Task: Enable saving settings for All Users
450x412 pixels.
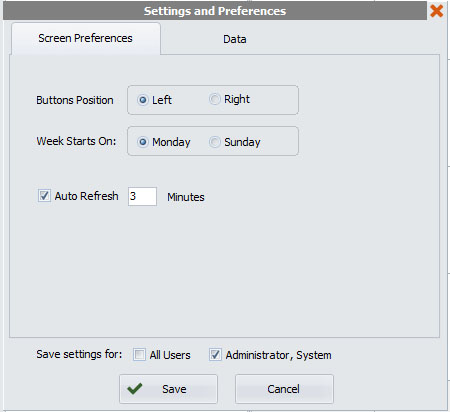Action: click(x=139, y=354)
